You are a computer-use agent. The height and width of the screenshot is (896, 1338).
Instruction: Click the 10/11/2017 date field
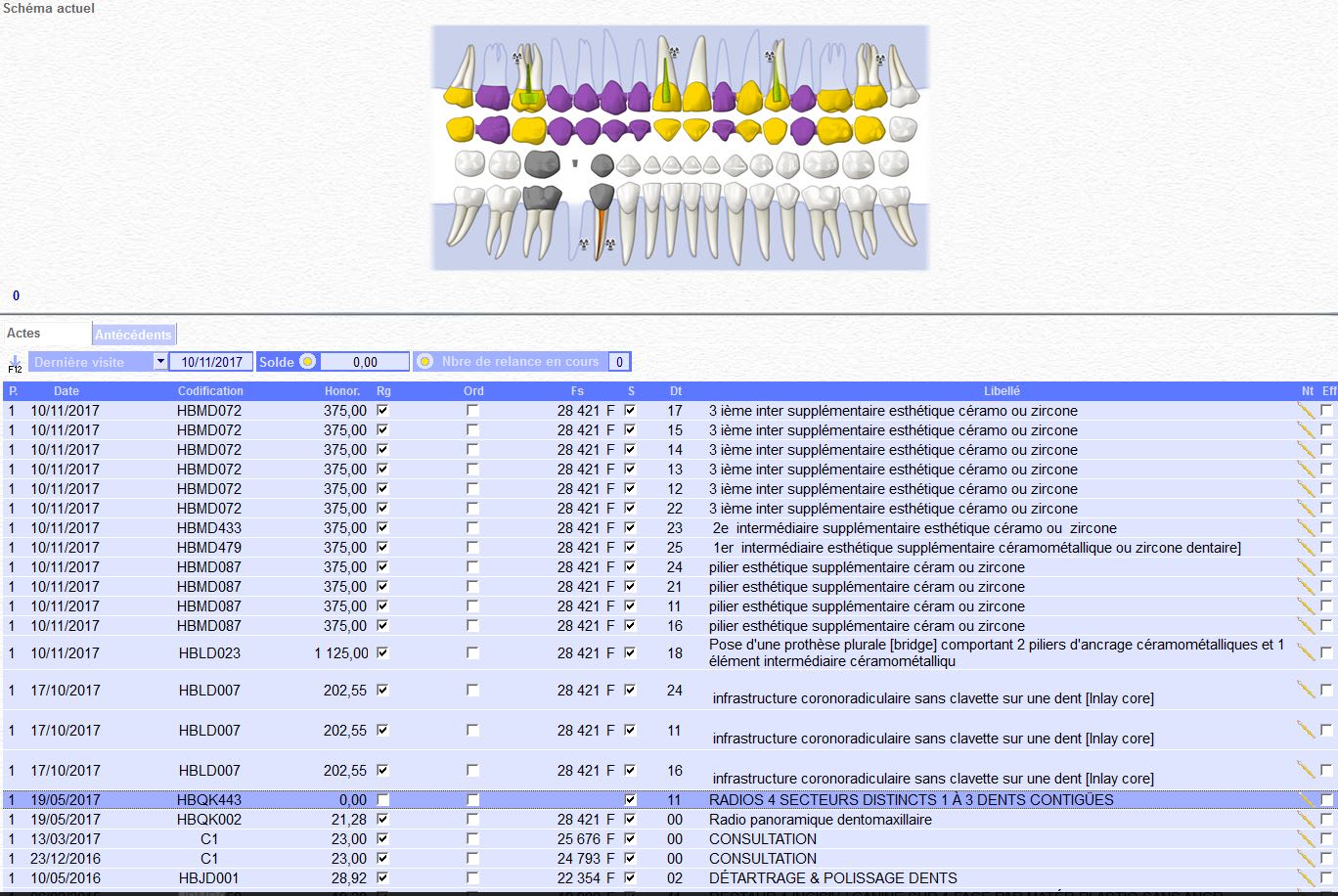(211, 362)
